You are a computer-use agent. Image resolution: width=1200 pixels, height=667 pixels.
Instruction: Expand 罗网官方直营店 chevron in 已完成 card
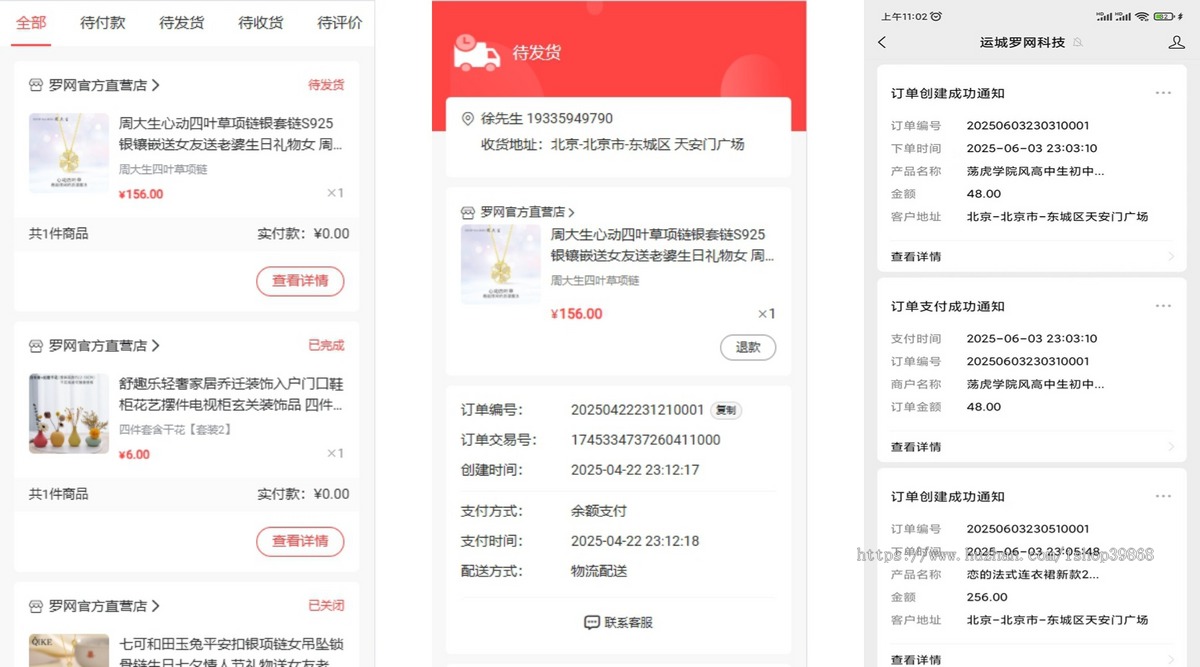coord(155,345)
